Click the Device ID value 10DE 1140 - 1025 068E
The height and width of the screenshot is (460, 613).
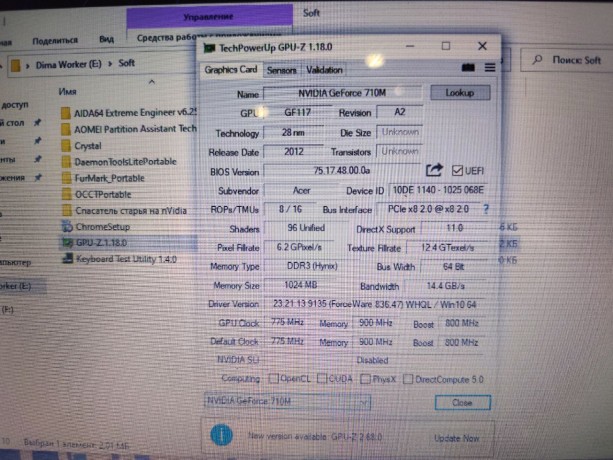(x=438, y=190)
